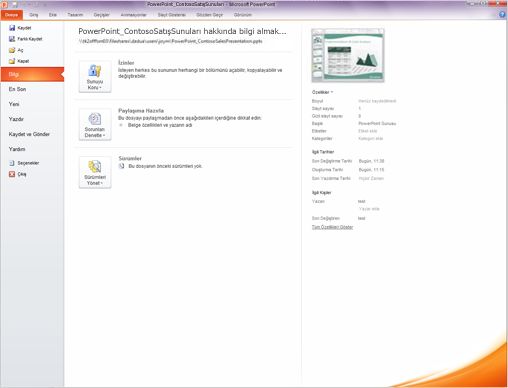Switch to the Görünüm ribbon tab
The width and height of the screenshot is (508, 388).
point(243,15)
